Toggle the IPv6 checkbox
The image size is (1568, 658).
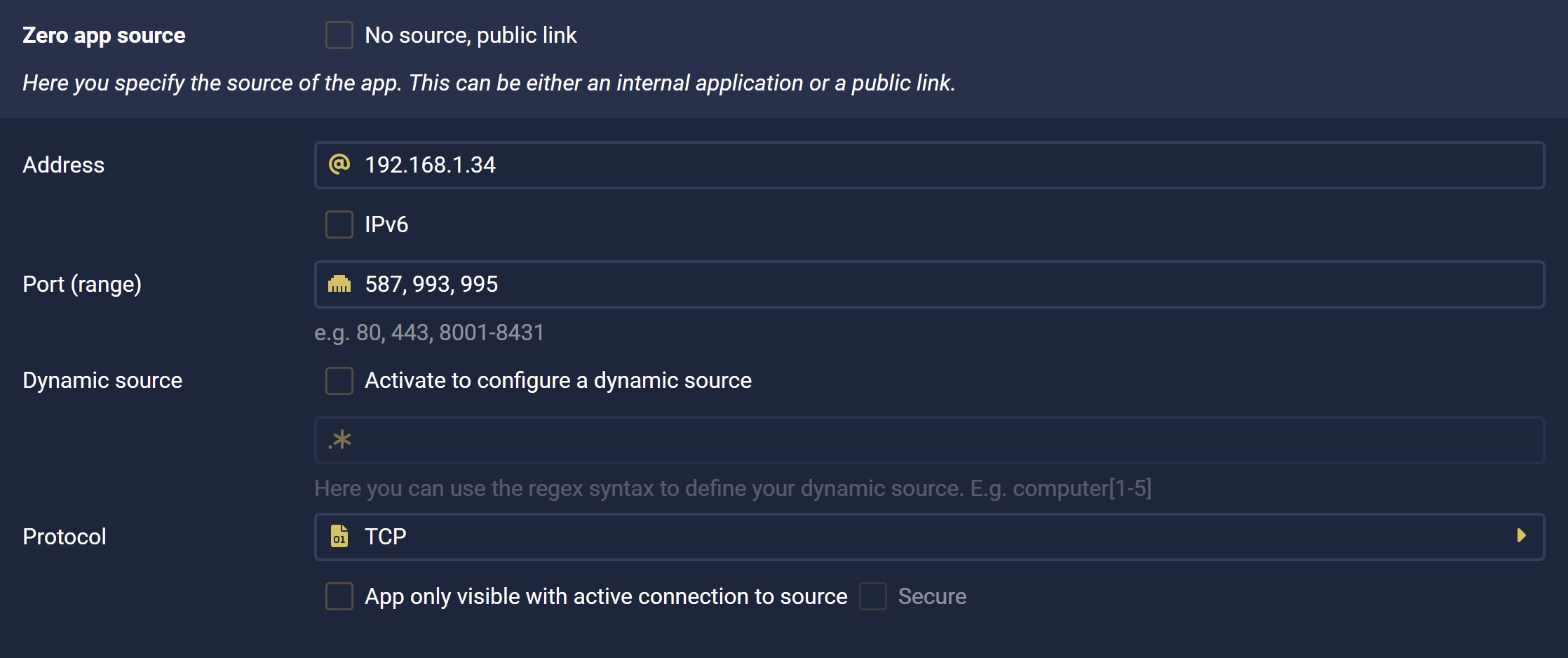coord(339,224)
